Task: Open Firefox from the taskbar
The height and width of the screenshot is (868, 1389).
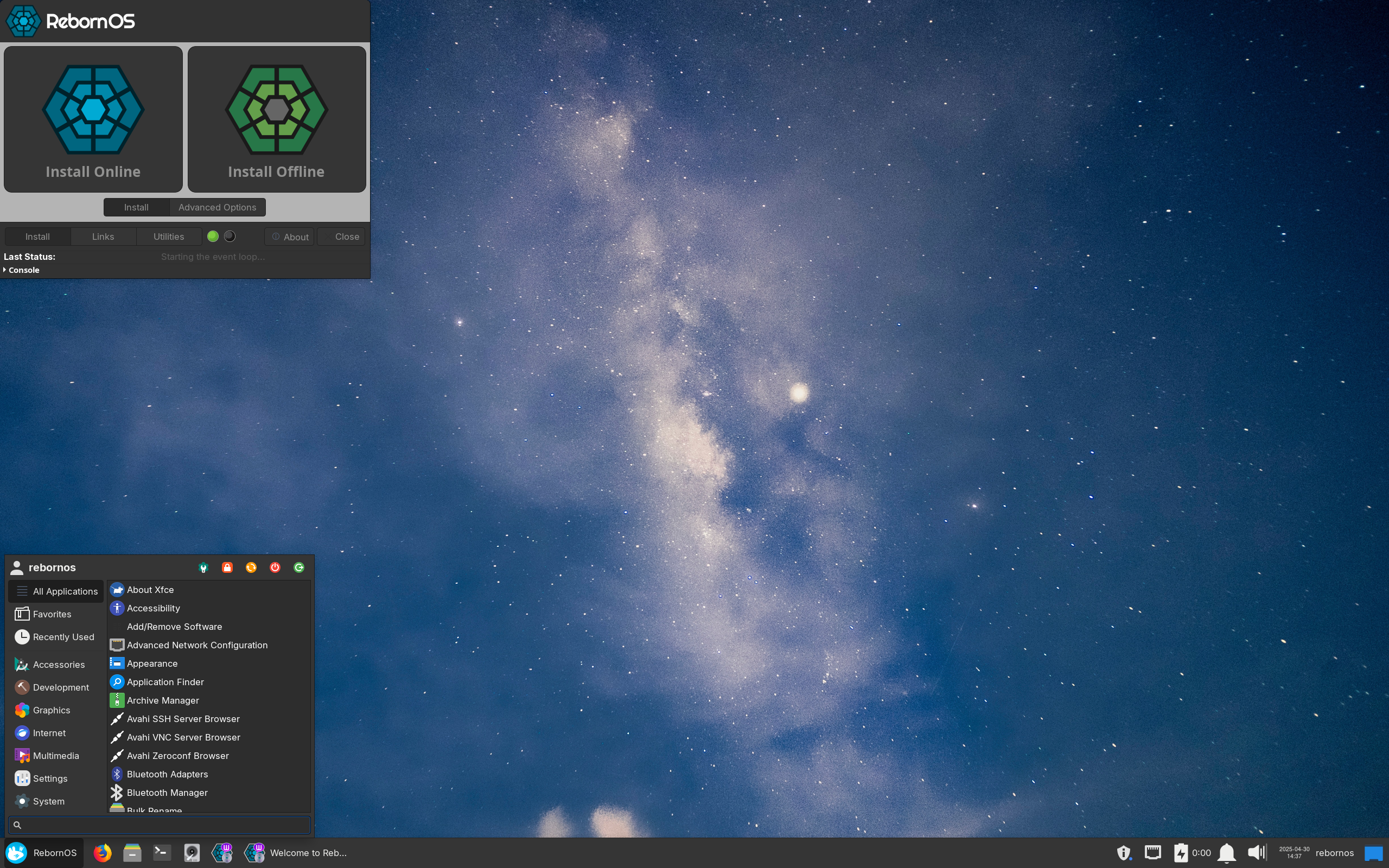Action: coord(103,852)
